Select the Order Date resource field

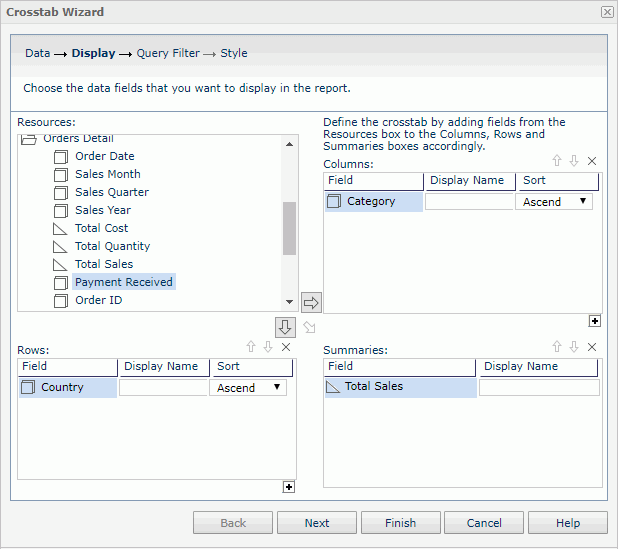pos(104,156)
